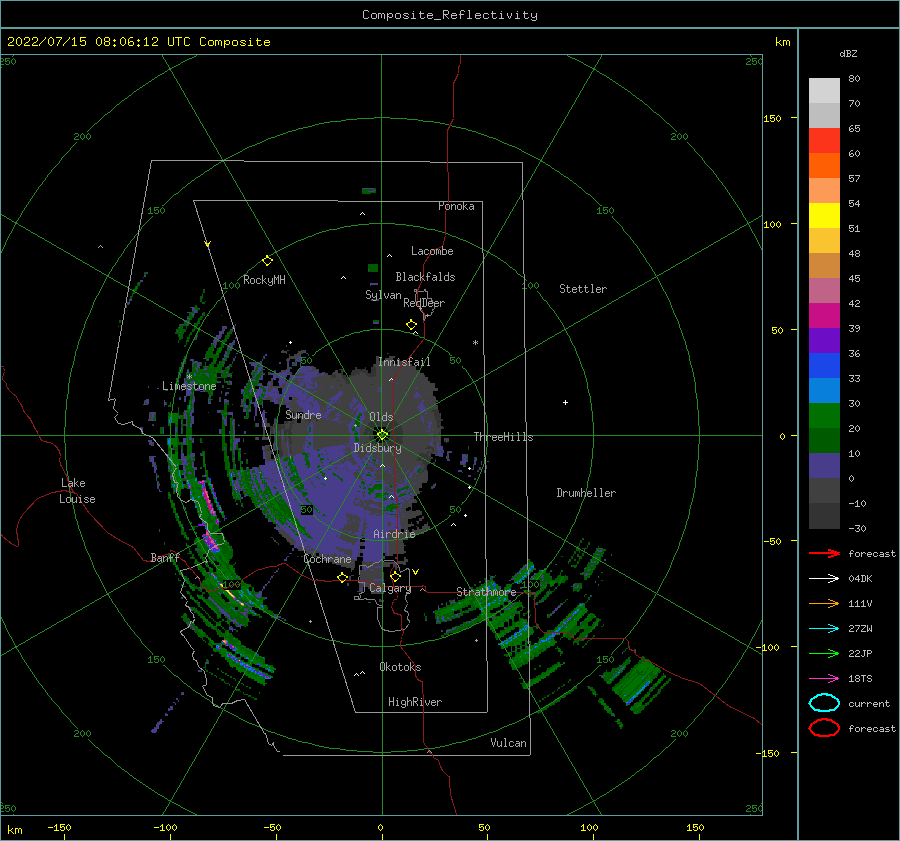Pick the green 22JP arrow in legend
The image size is (900, 841).
point(824,653)
